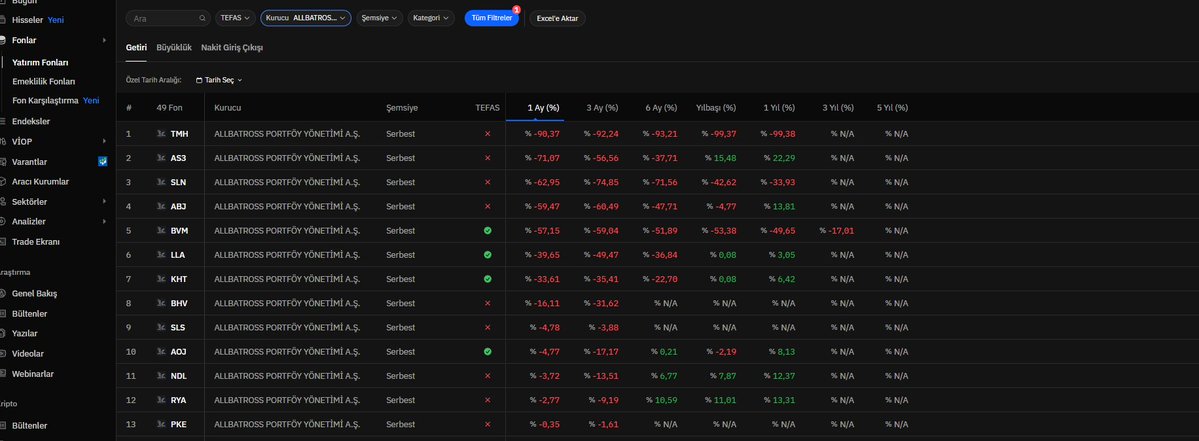Expand the Analizler sidebar submenu arrow
This screenshot has width=1199, height=441.
point(104,222)
